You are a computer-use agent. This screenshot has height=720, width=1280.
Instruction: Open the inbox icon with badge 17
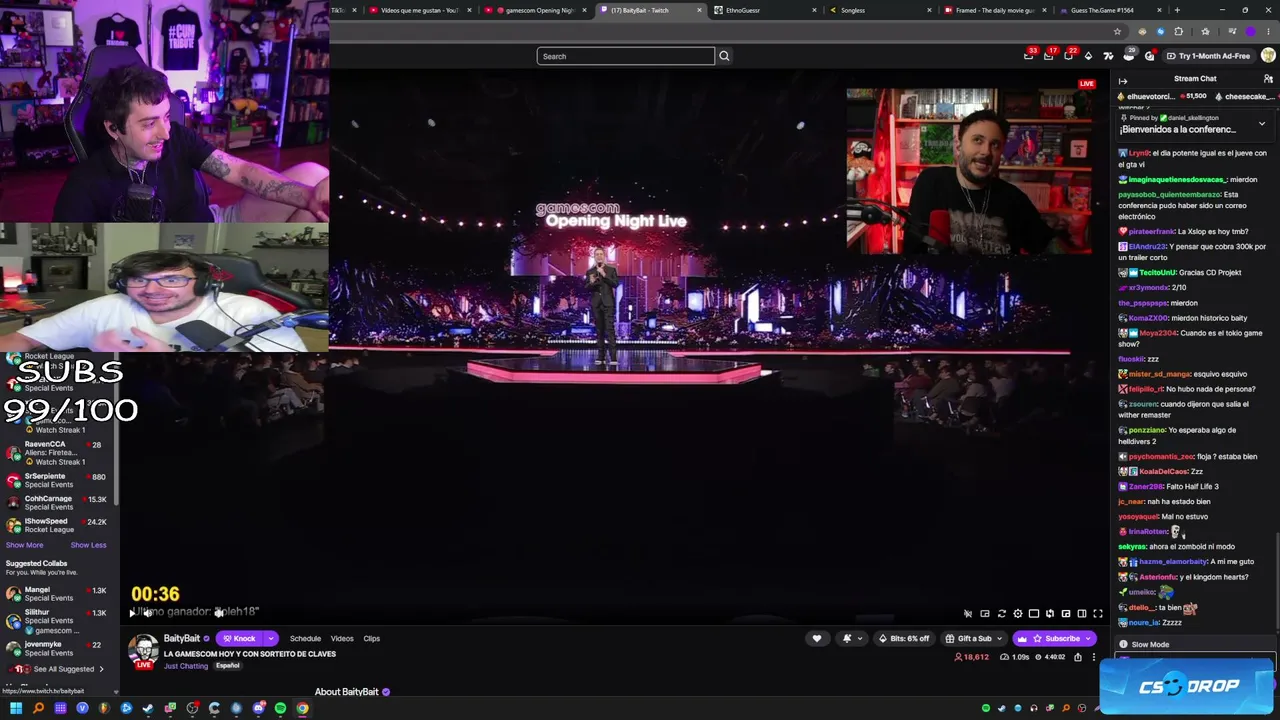1048,56
